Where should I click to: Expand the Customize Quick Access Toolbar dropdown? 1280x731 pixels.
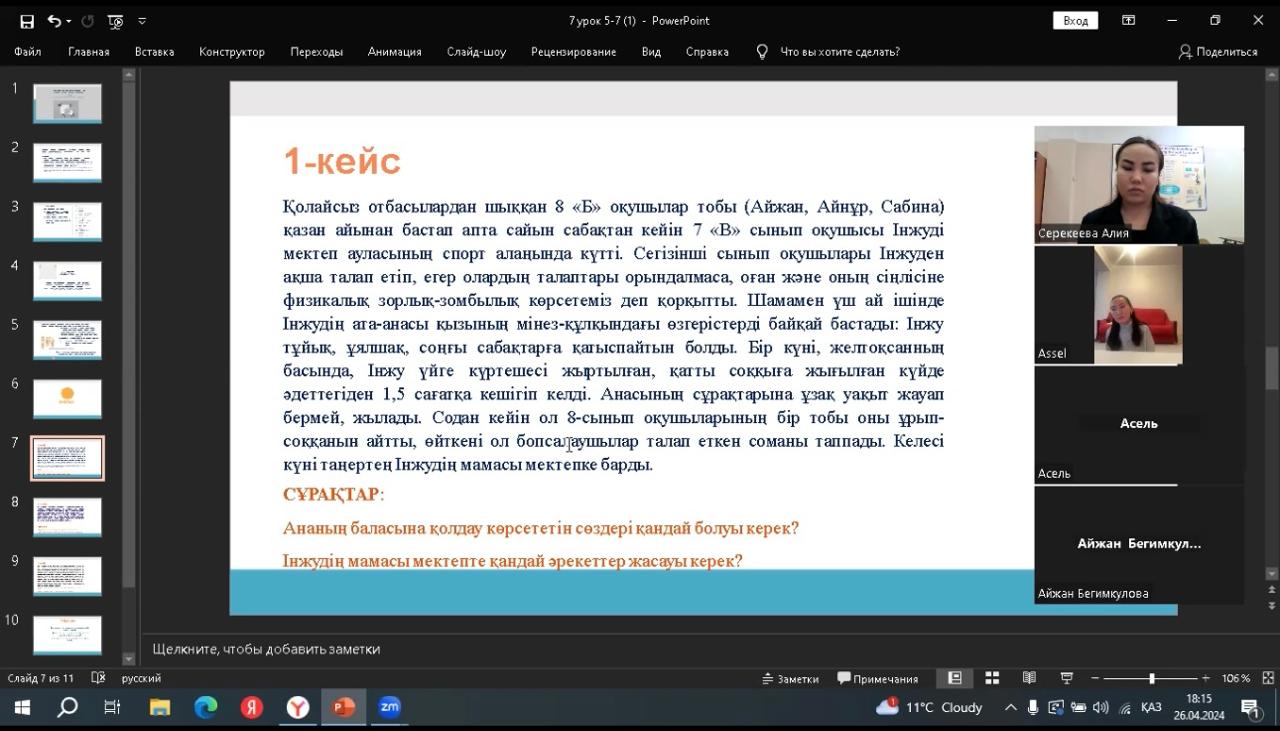142,21
